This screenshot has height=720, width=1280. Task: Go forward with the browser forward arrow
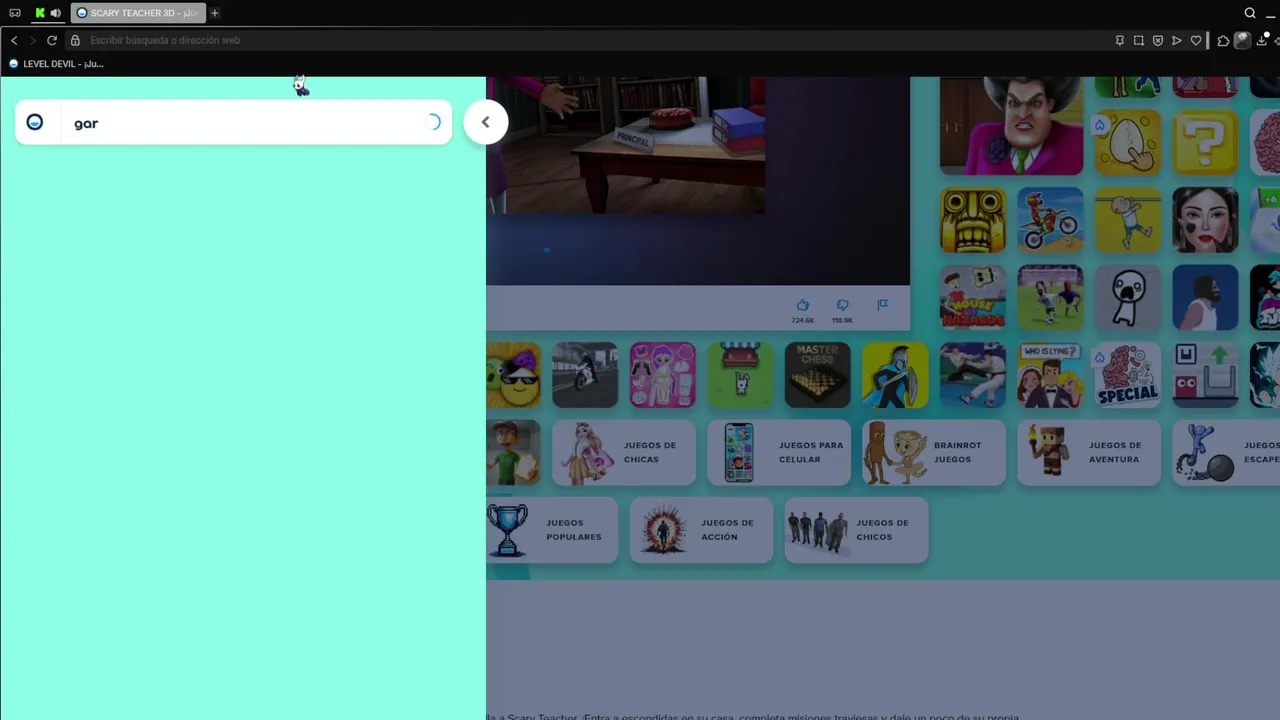(x=32, y=40)
